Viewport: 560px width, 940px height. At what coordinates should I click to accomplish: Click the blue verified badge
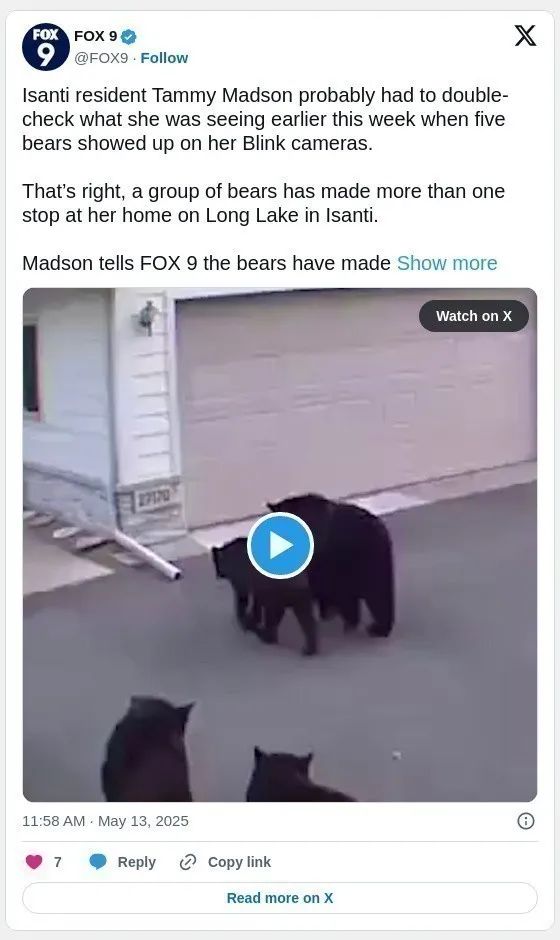click(129, 37)
